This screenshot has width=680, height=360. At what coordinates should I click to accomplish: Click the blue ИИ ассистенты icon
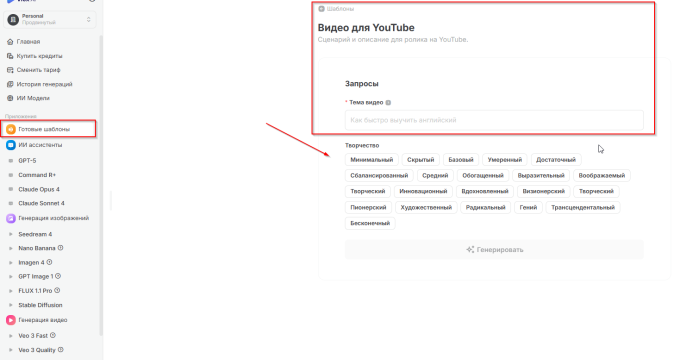[x=11, y=145]
